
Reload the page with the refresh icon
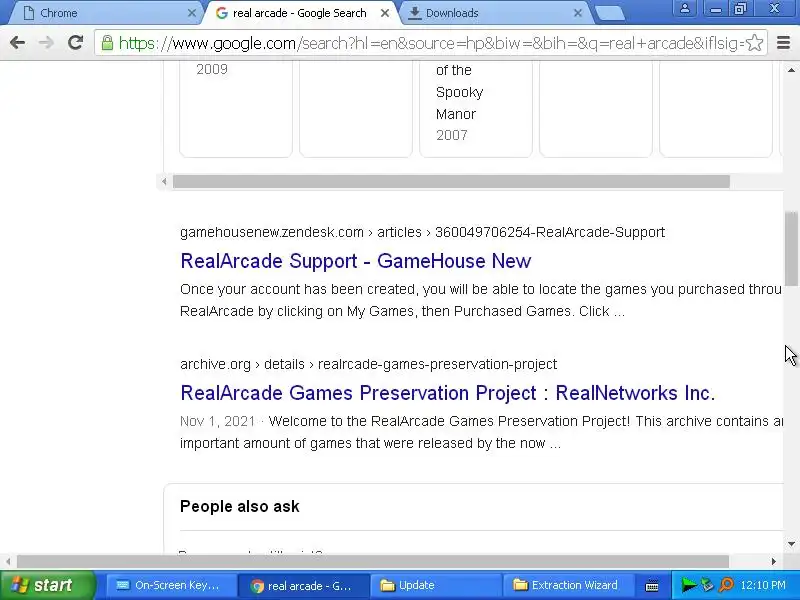tap(76, 43)
